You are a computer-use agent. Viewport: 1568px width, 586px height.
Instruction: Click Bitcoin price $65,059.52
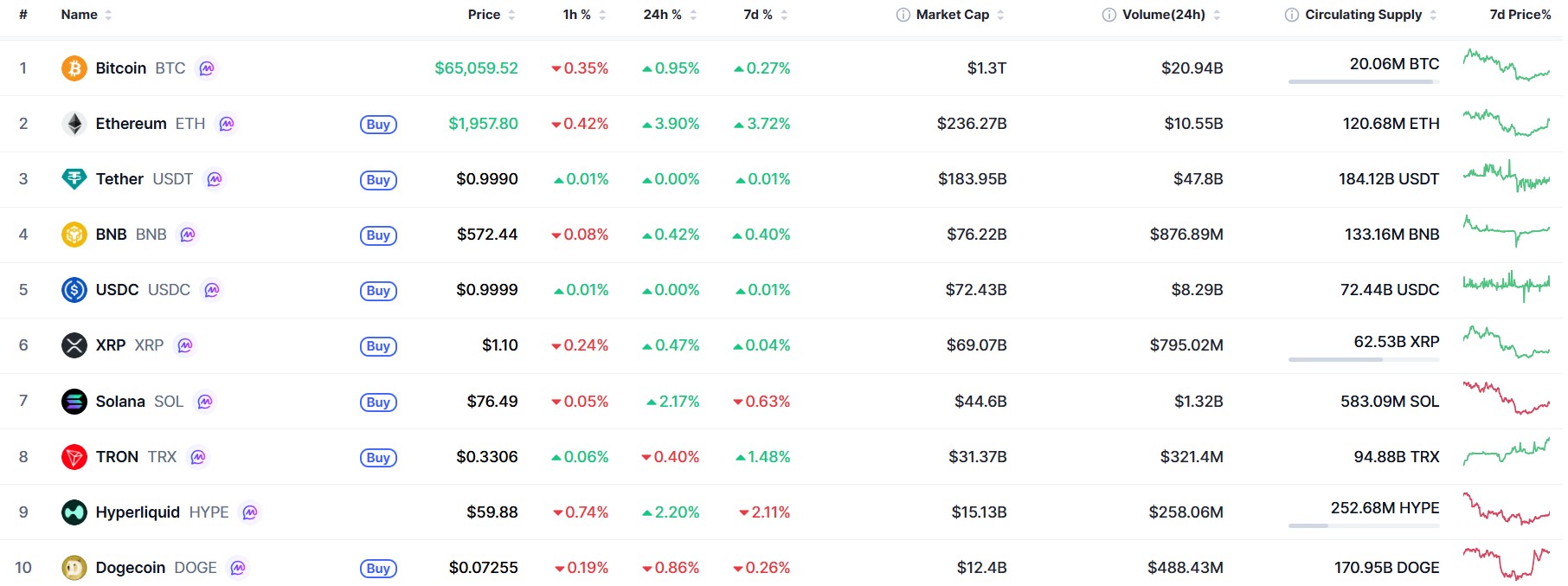pyautogui.click(x=476, y=68)
